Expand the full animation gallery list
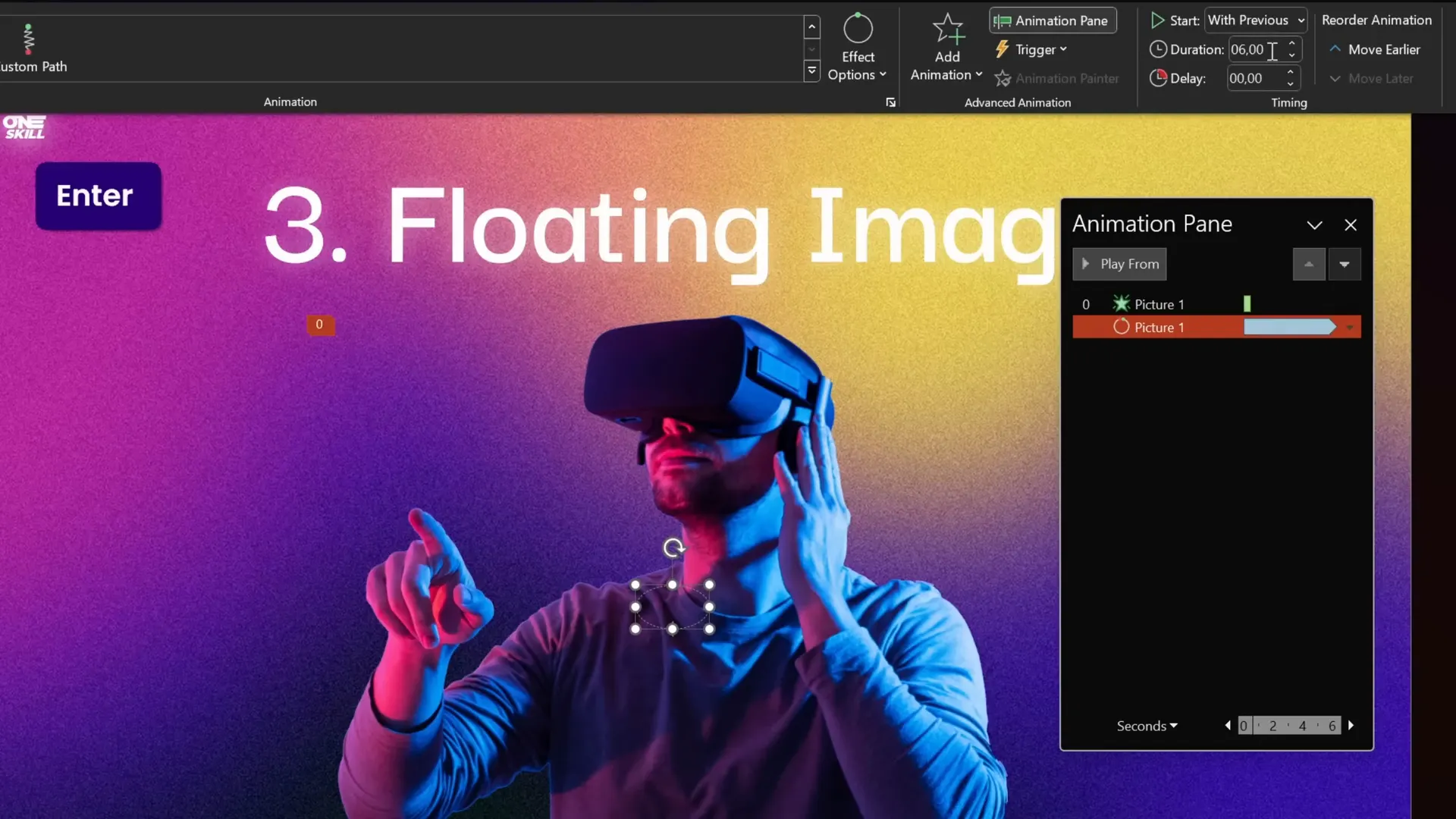 [x=811, y=71]
